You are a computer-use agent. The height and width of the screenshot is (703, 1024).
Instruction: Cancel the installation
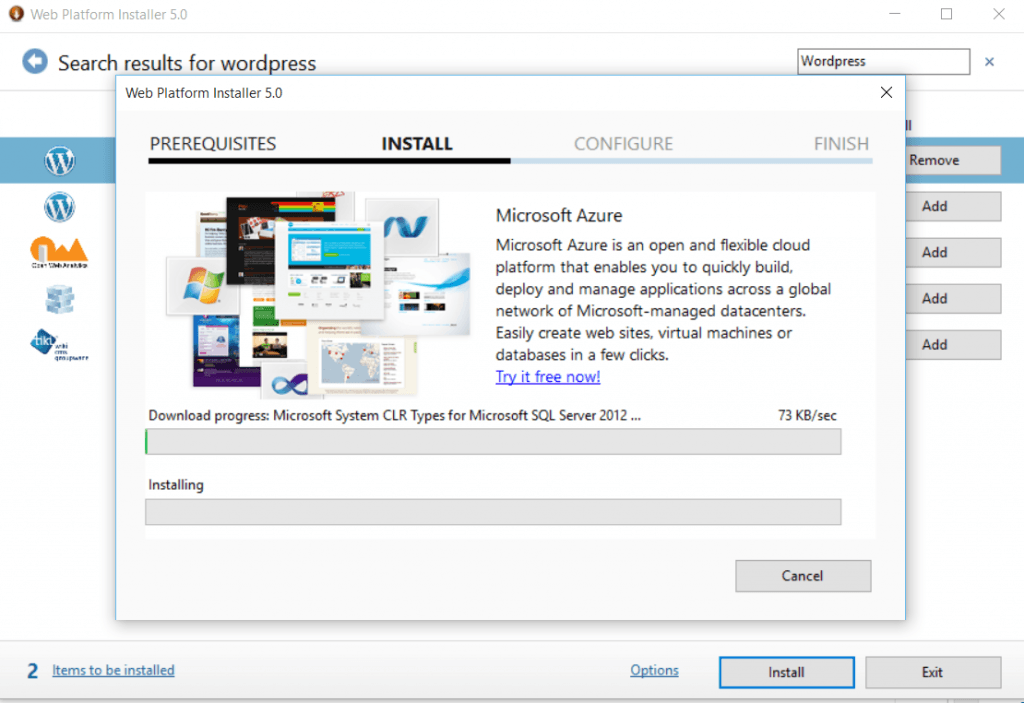pos(803,576)
